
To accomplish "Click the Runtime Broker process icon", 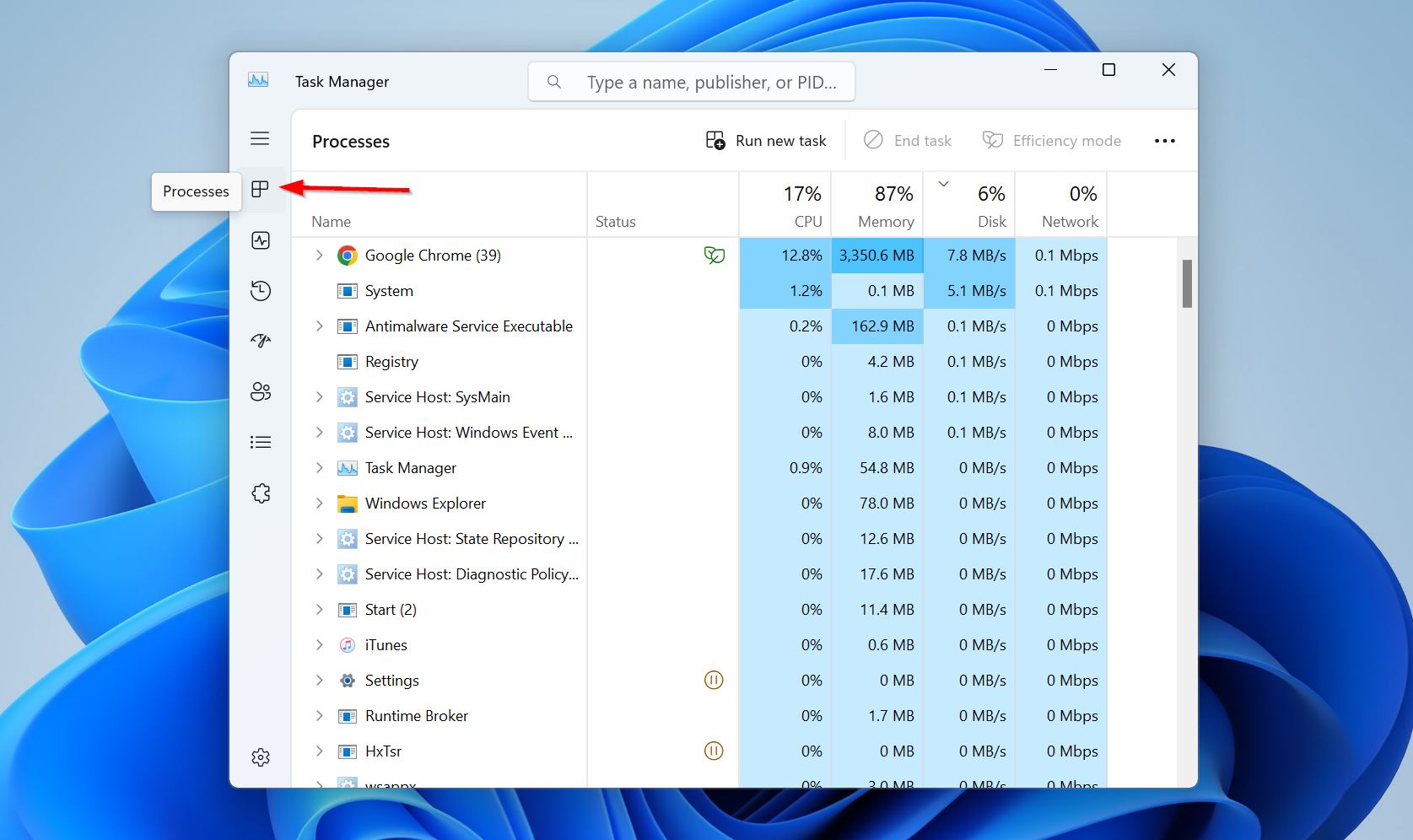I will [x=347, y=716].
